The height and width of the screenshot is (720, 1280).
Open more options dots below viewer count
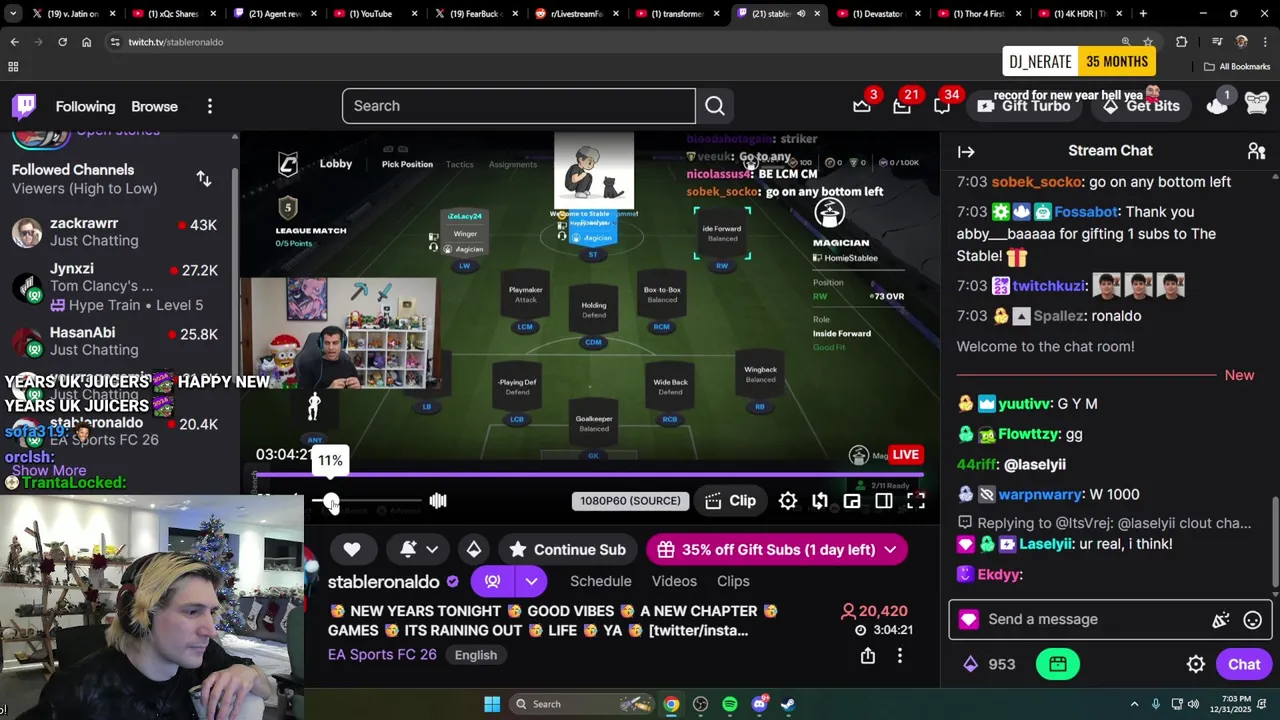coord(900,656)
